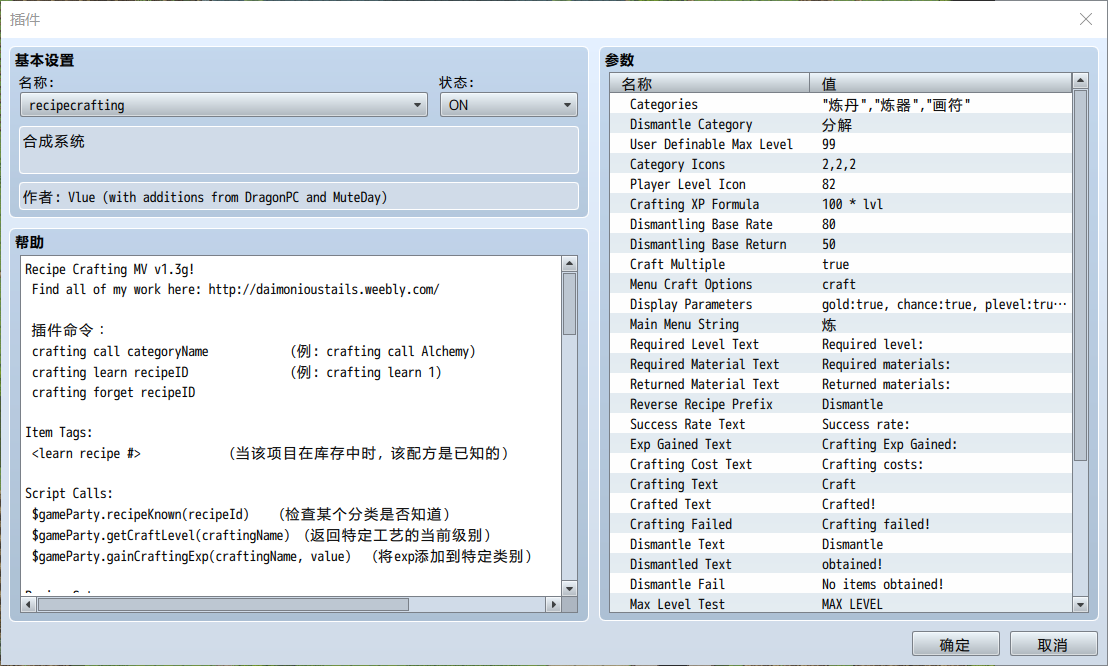The width and height of the screenshot is (1108, 666).
Task: Select the Exp Gained Text parameter
Action: pyautogui.click(x=841, y=445)
